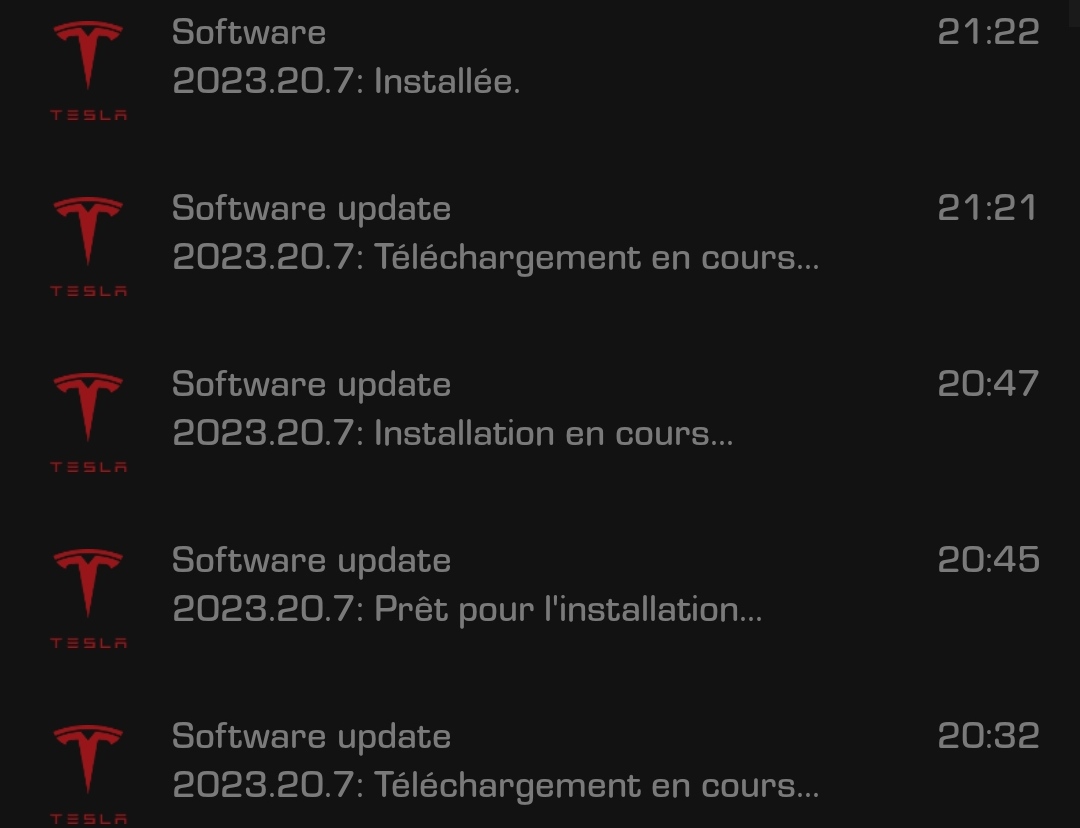Select 'Software update' title at 20:47
1080x828 pixels.
(311, 384)
